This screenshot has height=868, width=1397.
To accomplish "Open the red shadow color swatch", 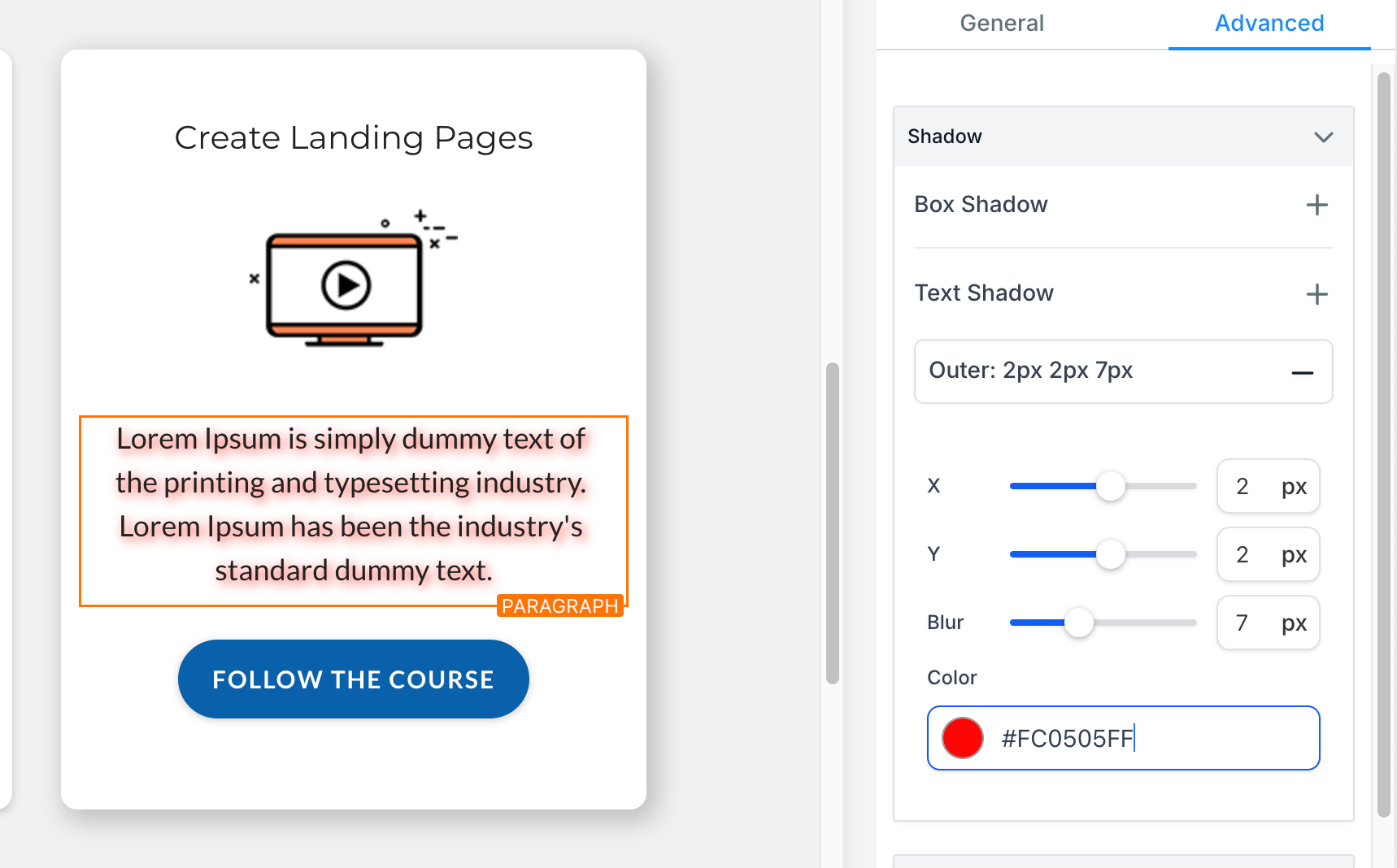I will [x=963, y=738].
